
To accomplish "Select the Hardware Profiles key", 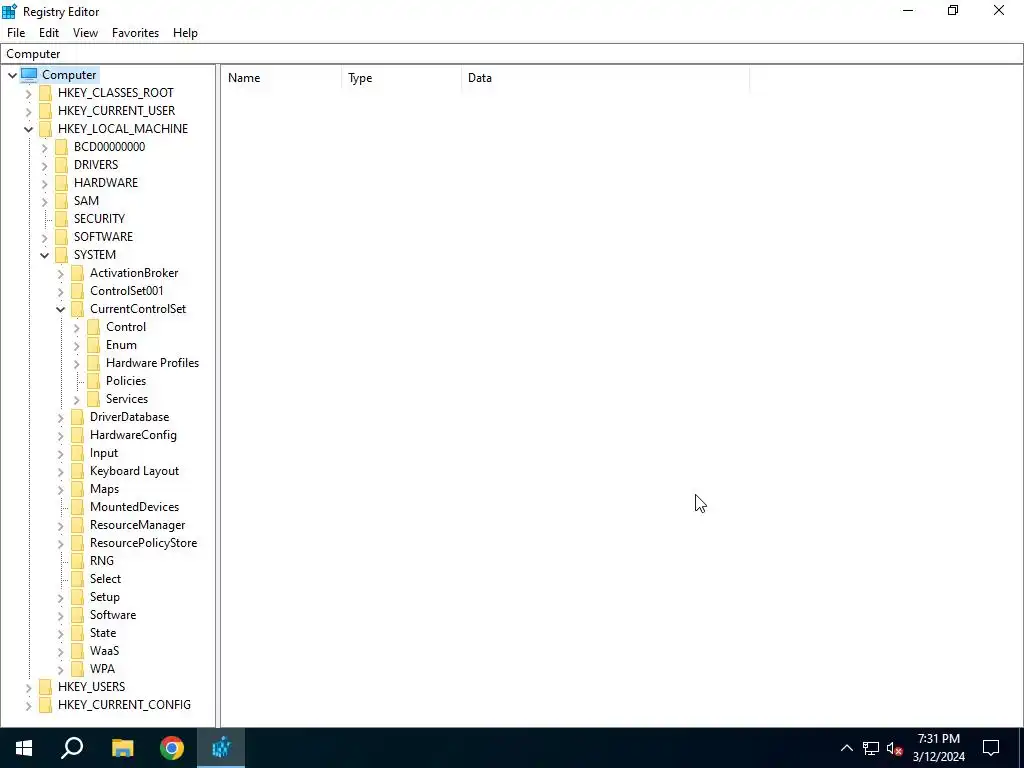I will tap(152, 363).
